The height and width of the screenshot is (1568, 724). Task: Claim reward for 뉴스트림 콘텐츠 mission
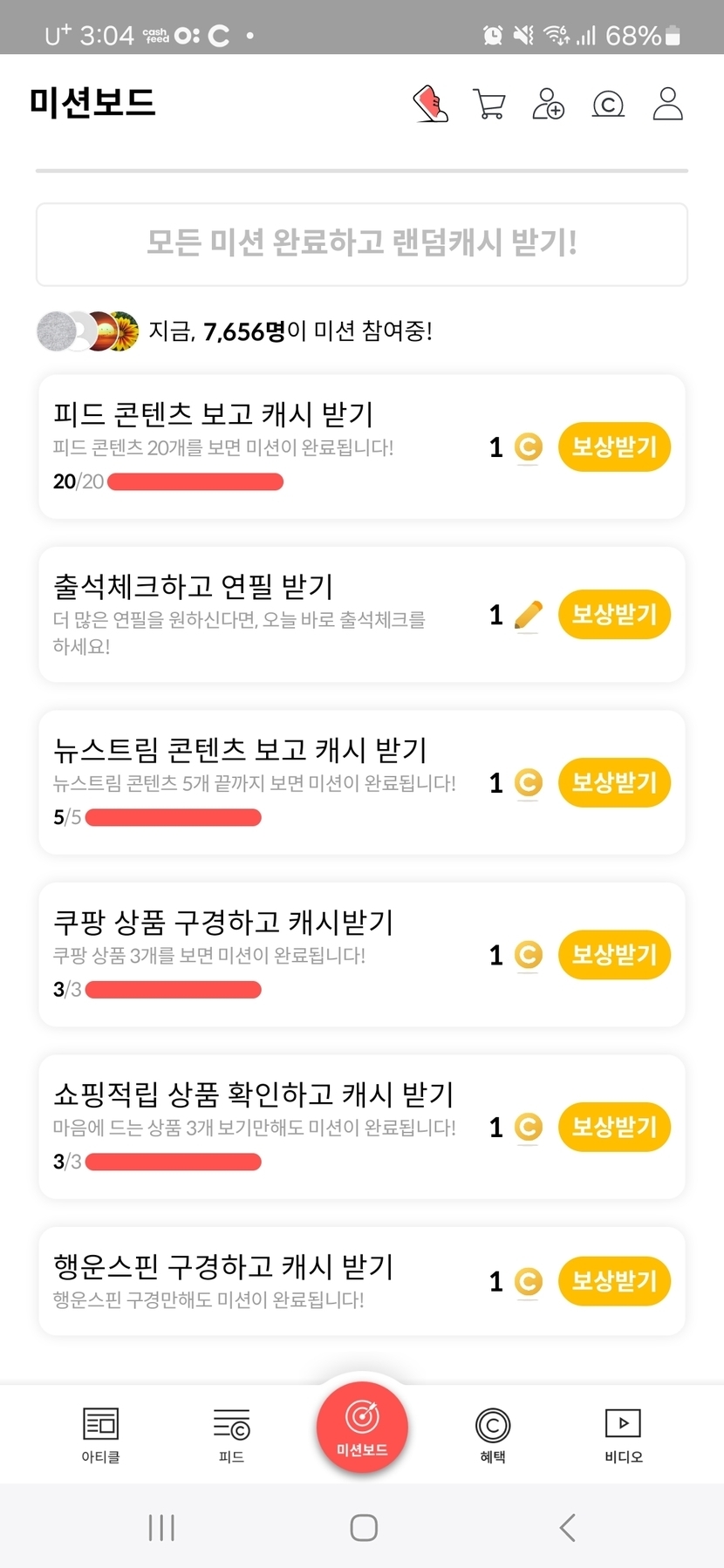[614, 783]
